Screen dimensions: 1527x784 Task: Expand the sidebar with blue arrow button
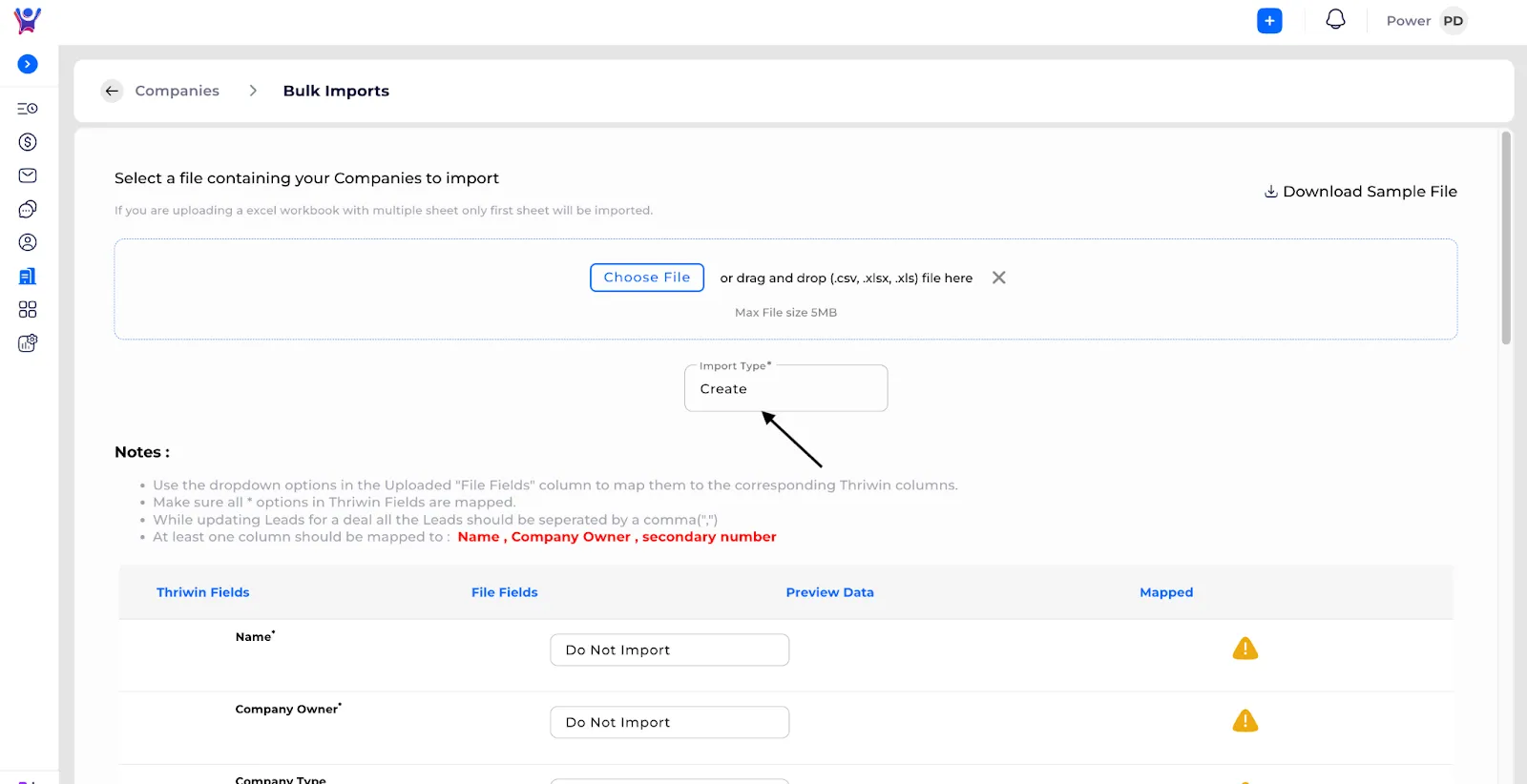[x=28, y=64]
